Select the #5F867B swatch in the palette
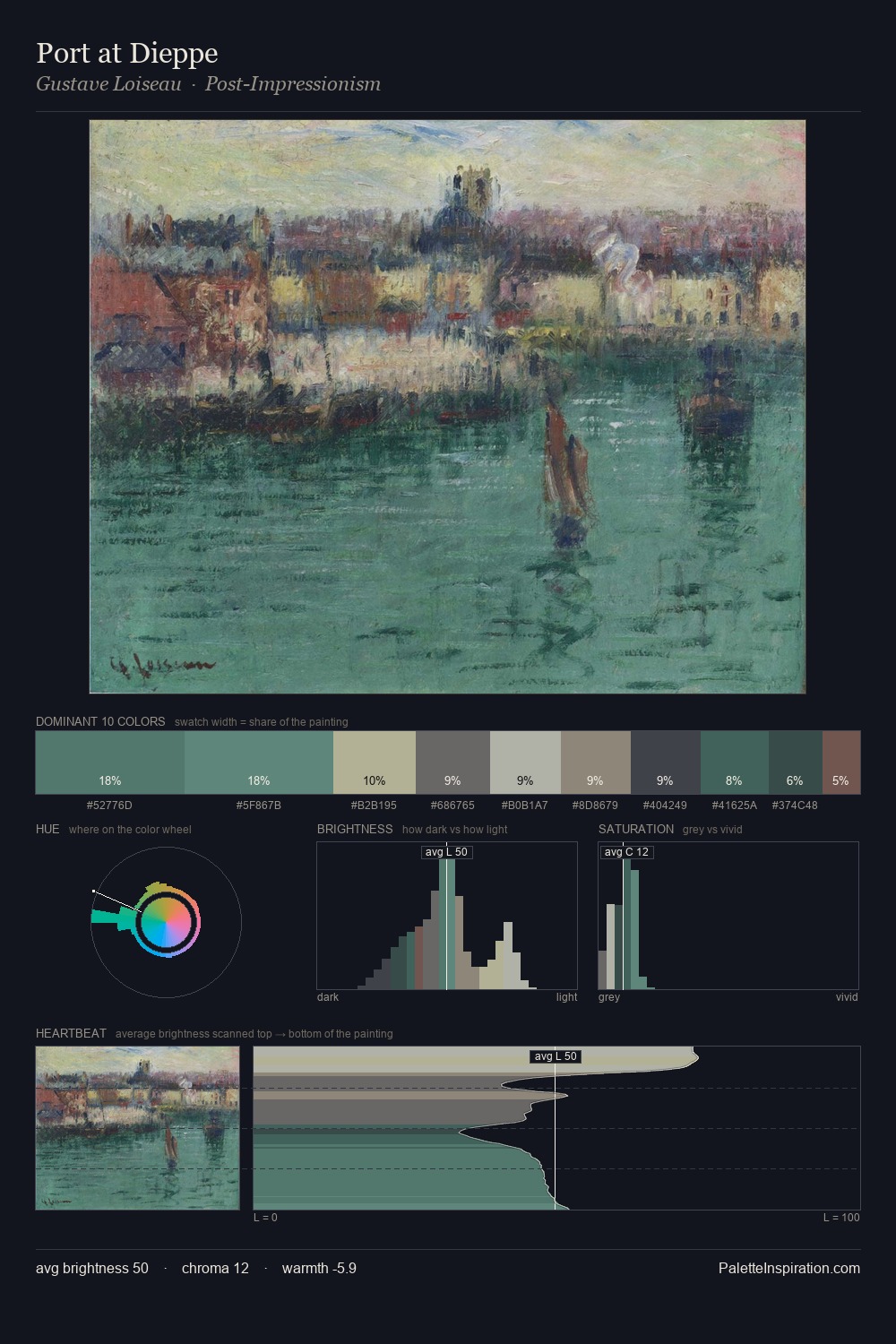This screenshot has width=896, height=1344. tap(259, 762)
